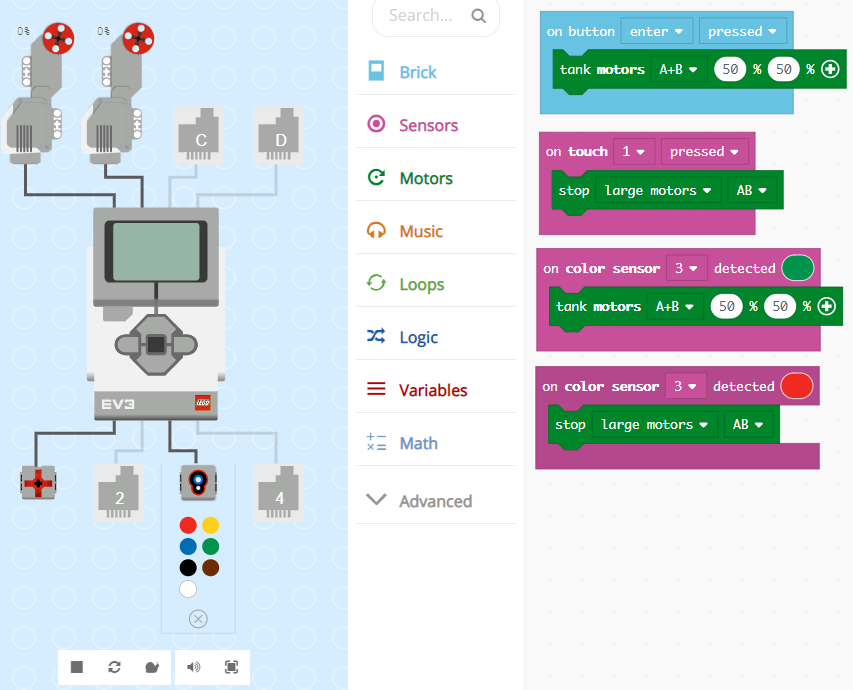853x690 pixels.
Task: Select empty motor port C
Action: pyautogui.click(x=198, y=135)
